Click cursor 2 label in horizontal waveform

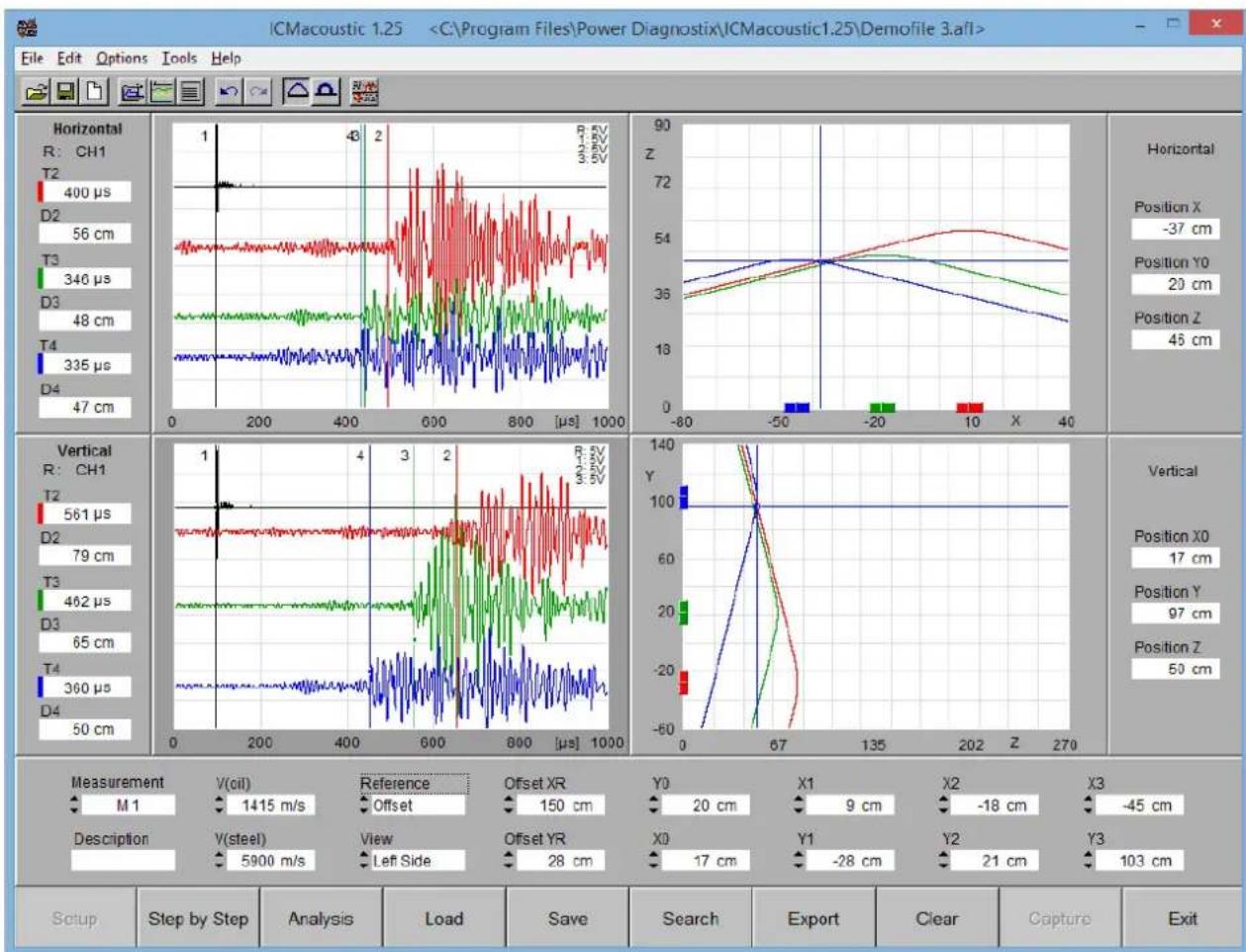coord(378,137)
